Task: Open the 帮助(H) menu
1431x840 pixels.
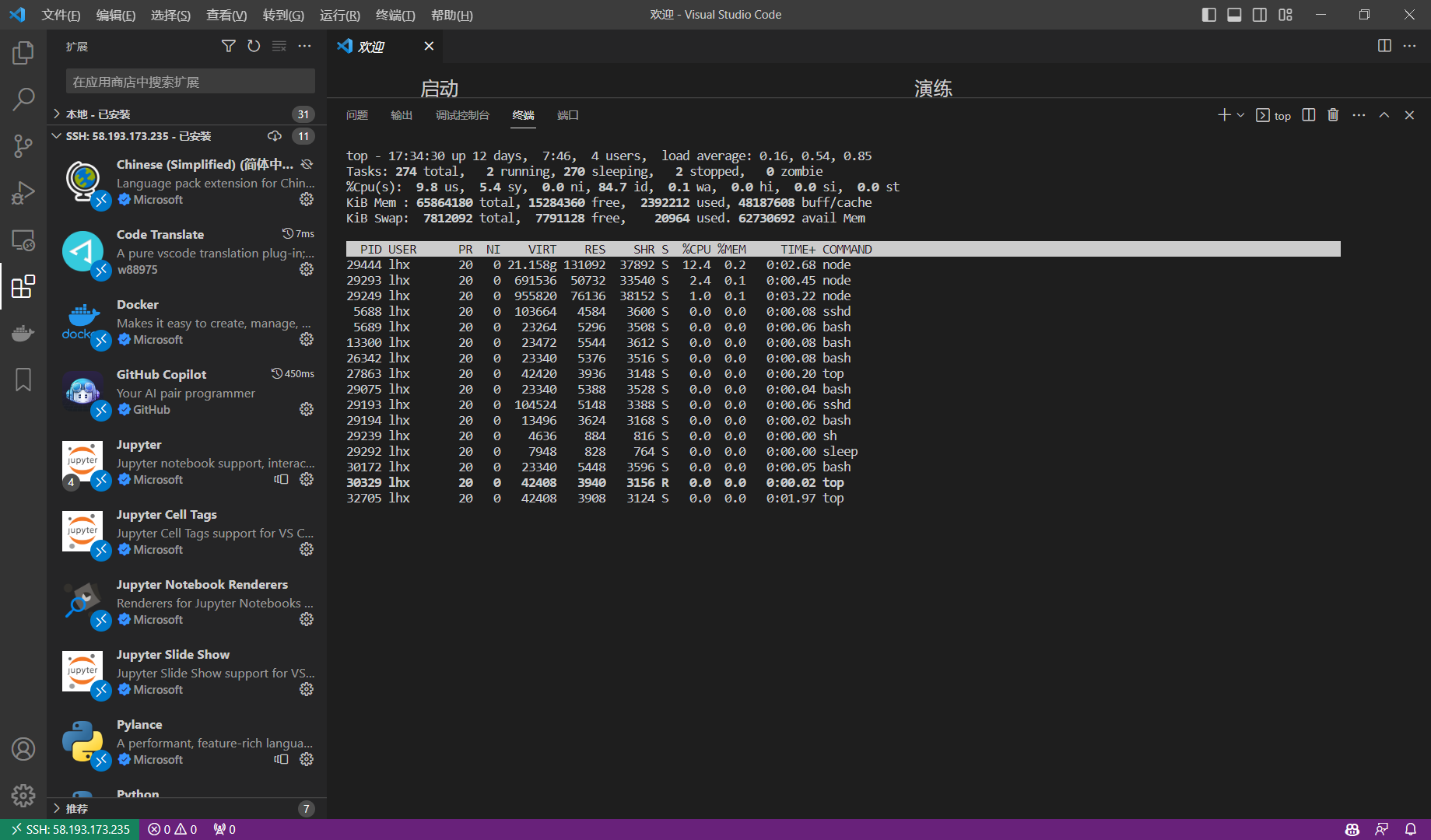Action: coord(452,15)
